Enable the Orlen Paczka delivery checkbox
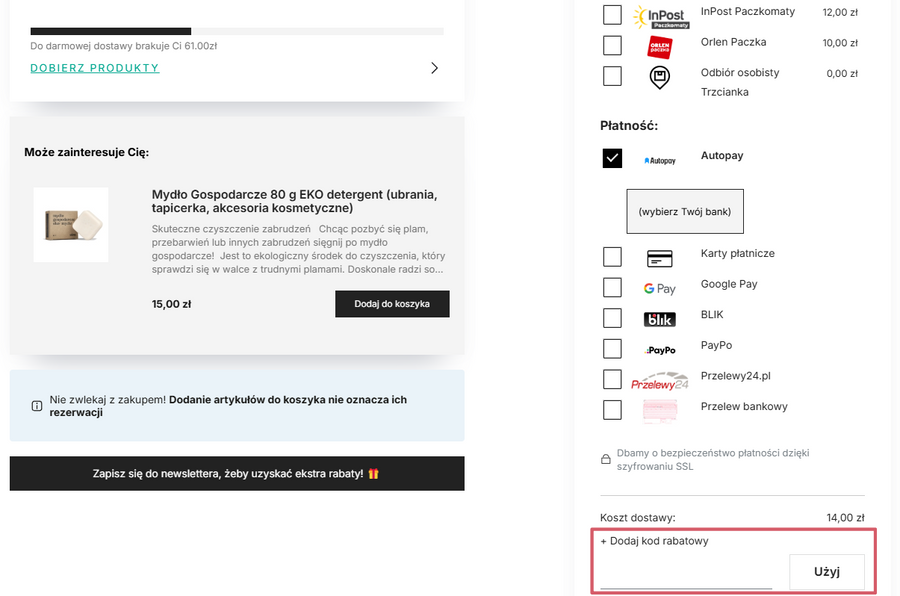This screenshot has height=596, width=900. 612,45
